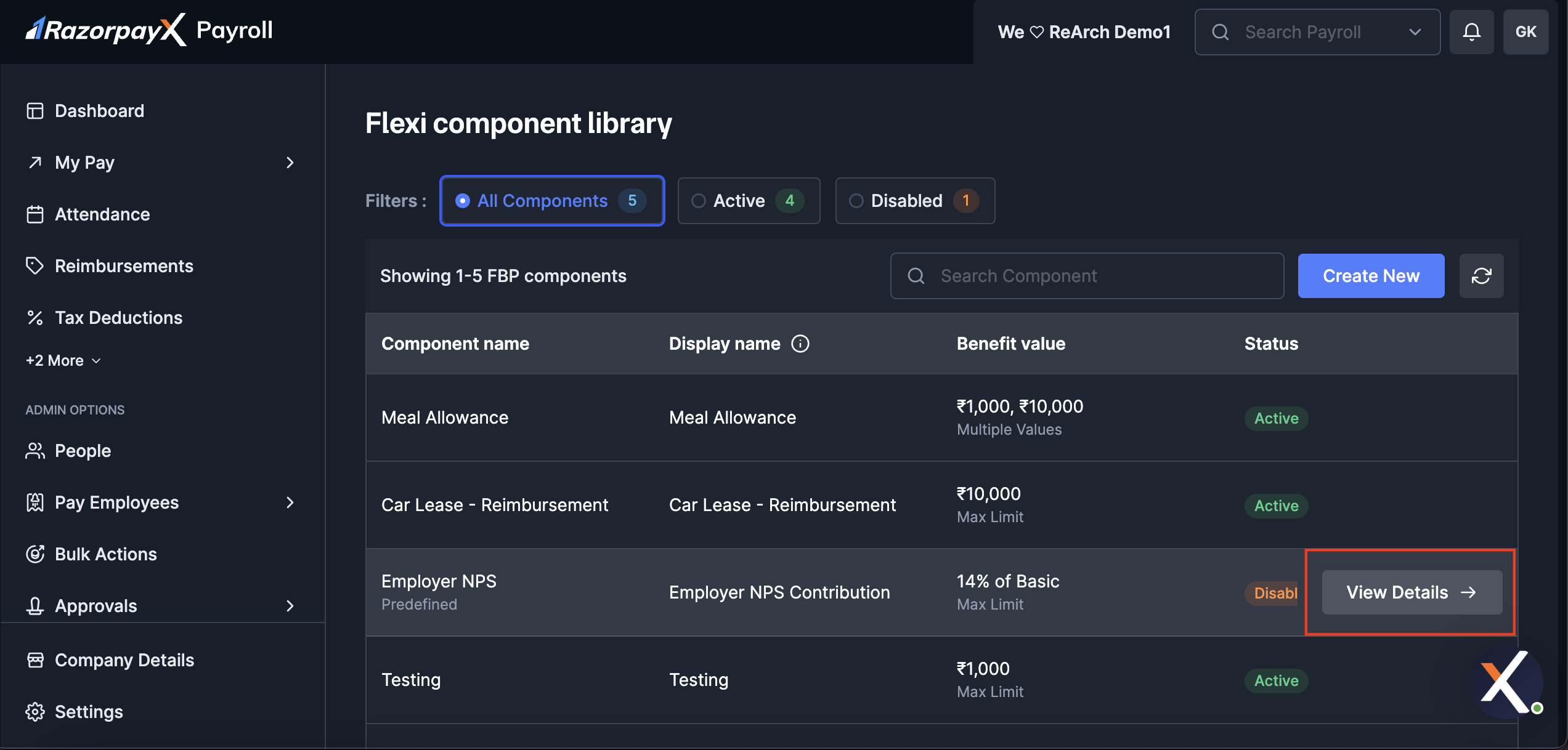
Task: Click the Disabled status badge of Employer NPS
Action: (x=1272, y=594)
